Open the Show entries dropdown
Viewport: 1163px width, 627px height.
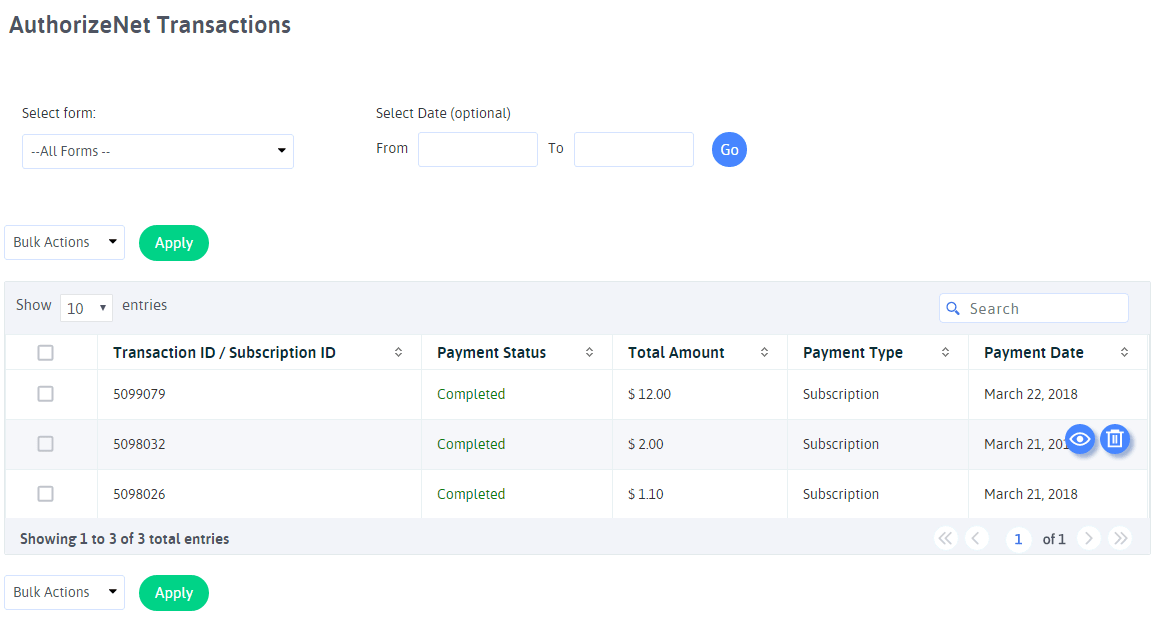click(86, 307)
